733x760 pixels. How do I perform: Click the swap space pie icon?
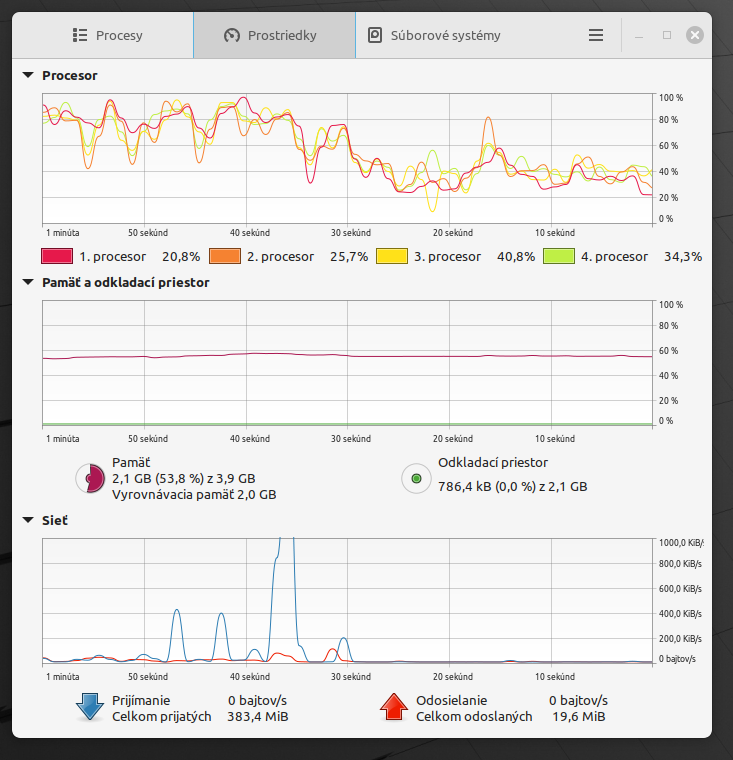[x=416, y=479]
